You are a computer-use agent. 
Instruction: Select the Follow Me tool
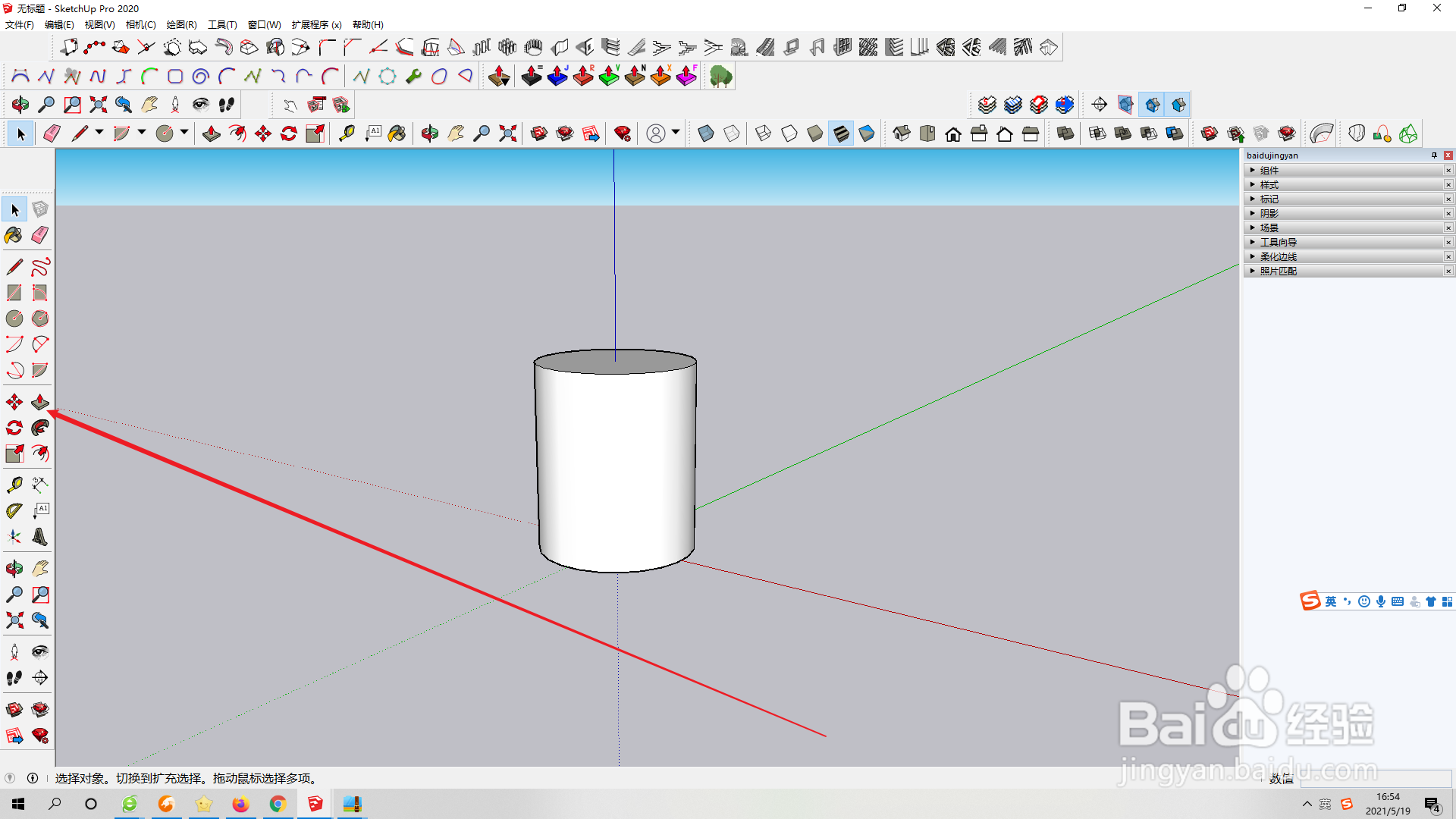click(x=40, y=428)
